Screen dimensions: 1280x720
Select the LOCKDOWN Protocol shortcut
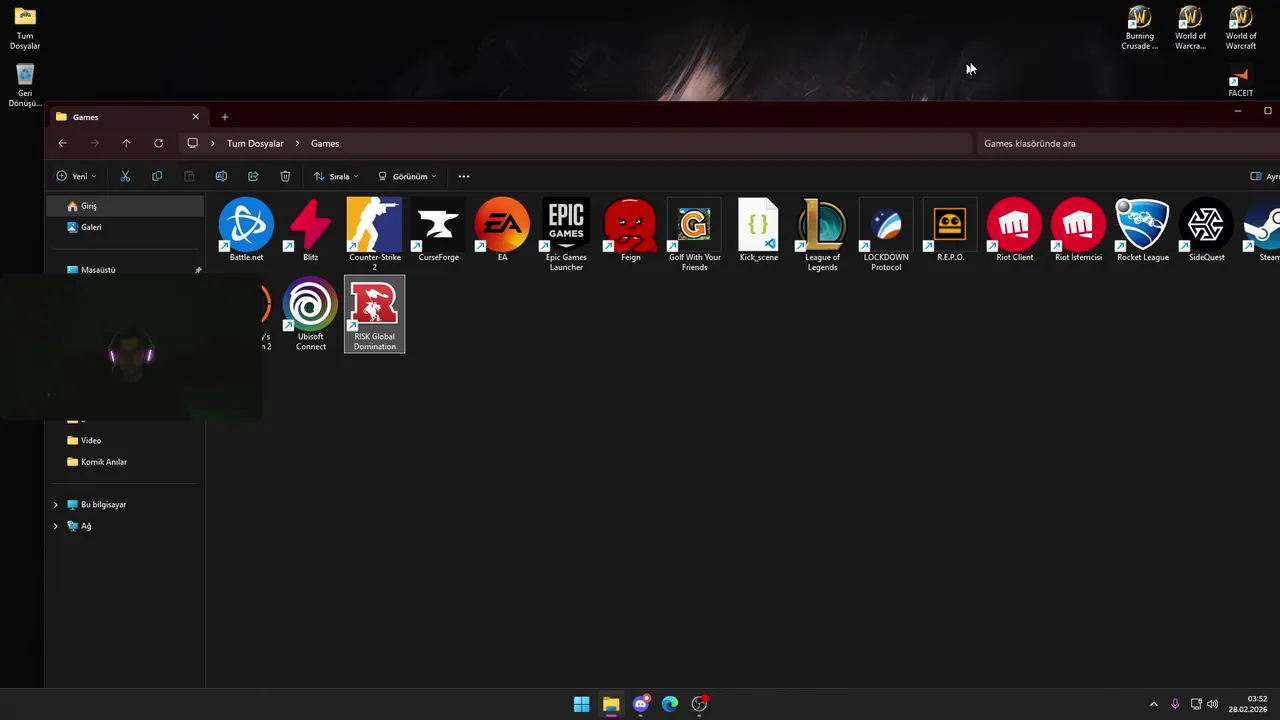pos(886,235)
